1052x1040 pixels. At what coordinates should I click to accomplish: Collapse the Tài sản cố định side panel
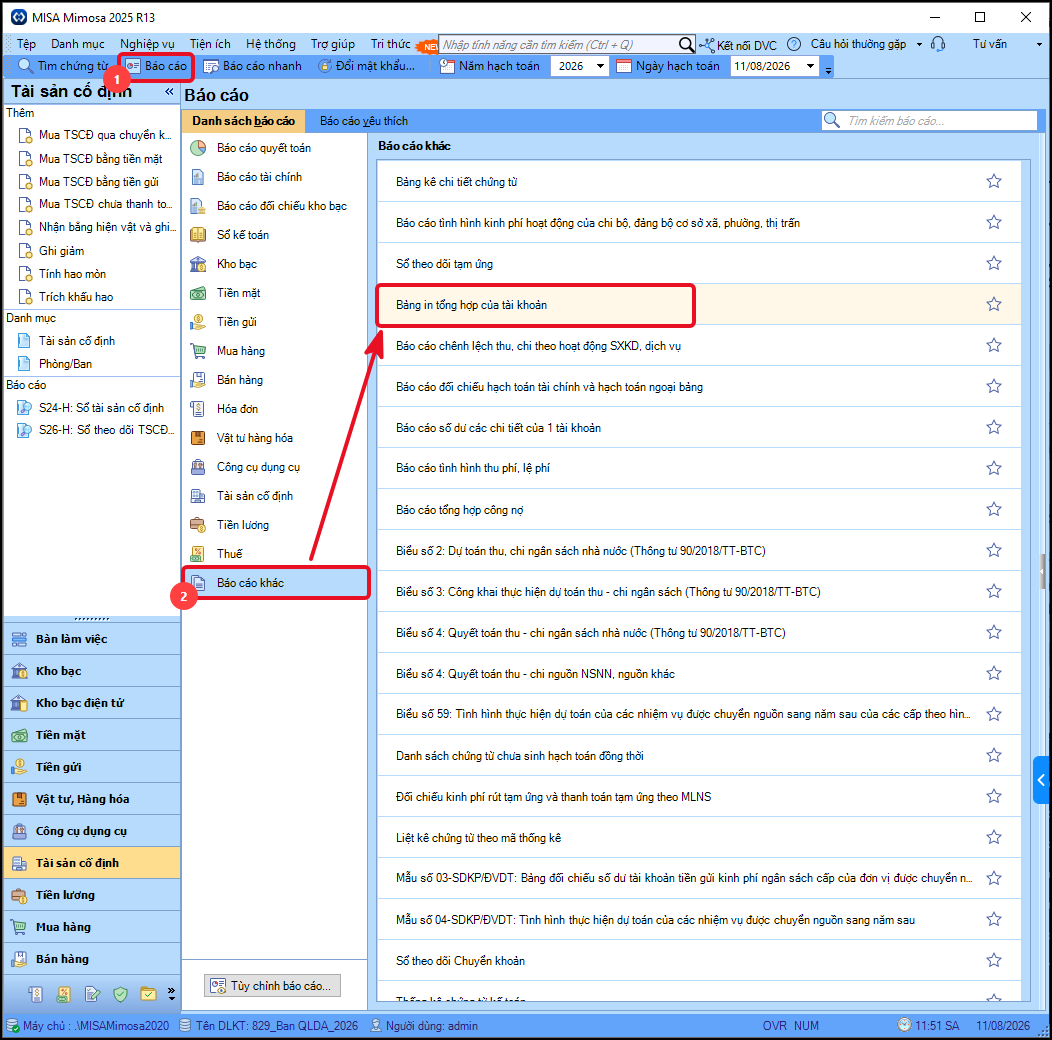pyautogui.click(x=169, y=91)
